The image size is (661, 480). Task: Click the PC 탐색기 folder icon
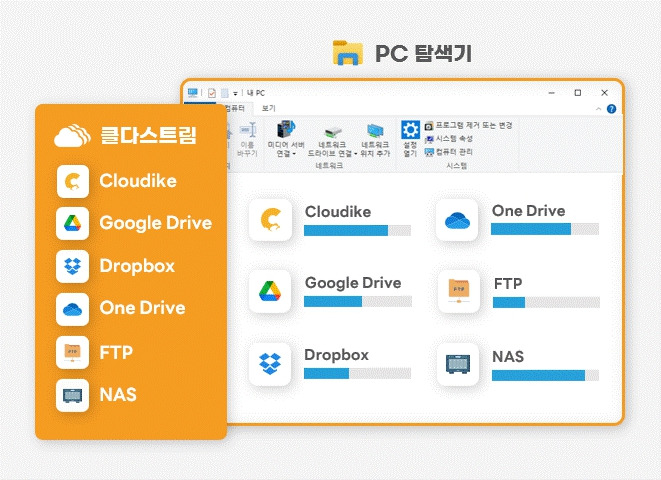(348, 53)
